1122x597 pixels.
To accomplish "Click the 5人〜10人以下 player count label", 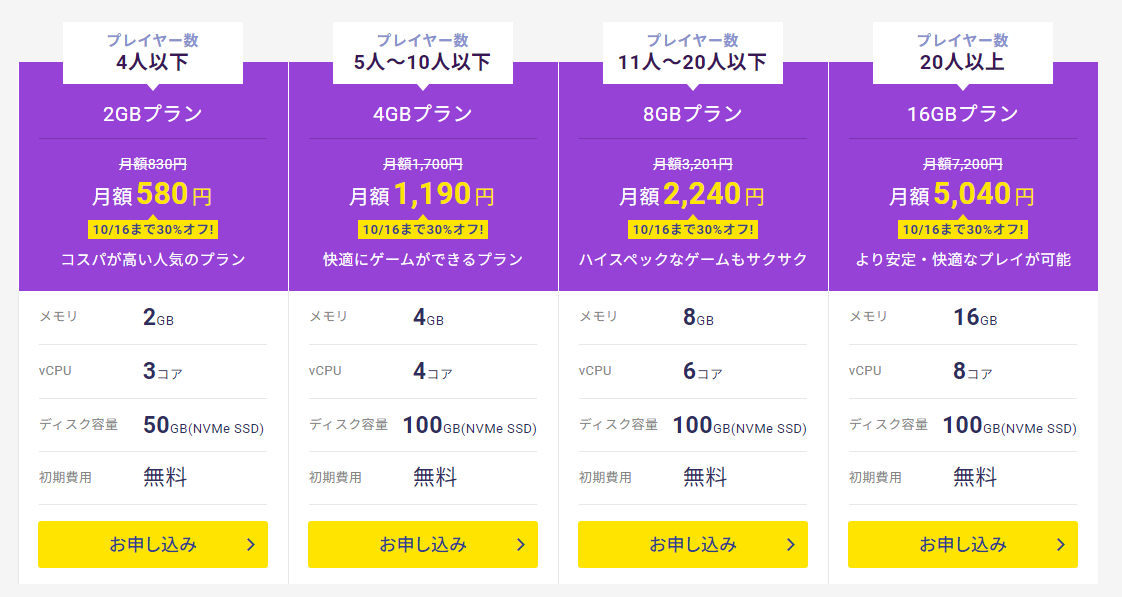I will [x=422, y=62].
